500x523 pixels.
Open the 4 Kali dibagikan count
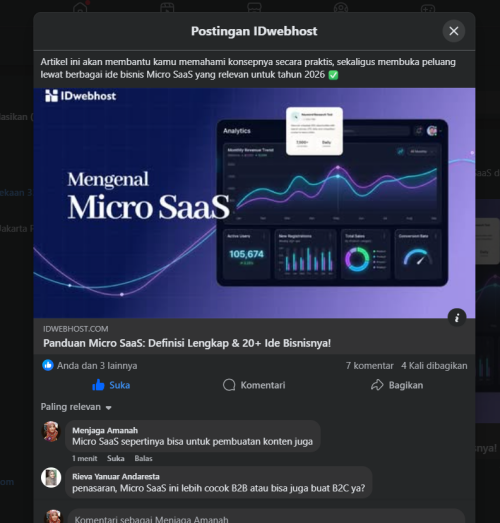click(434, 366)
